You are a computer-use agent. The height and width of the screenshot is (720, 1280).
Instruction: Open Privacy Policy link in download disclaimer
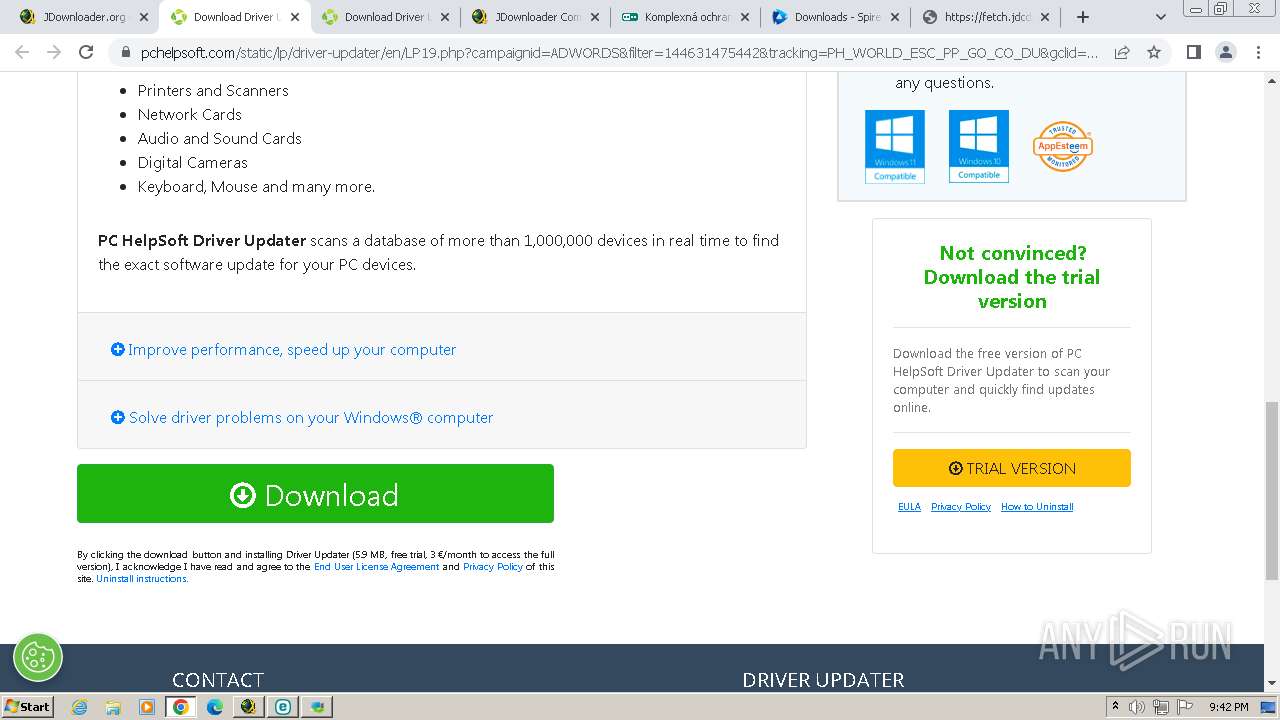tap(493, 567)
